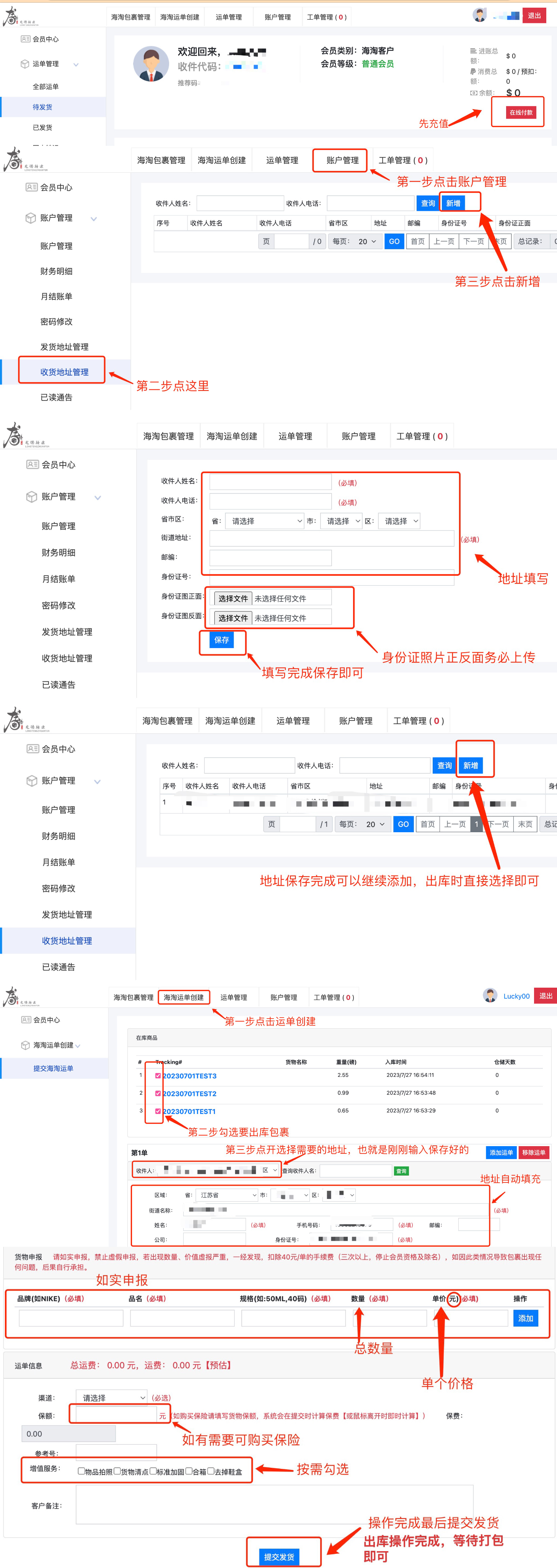Open the 江苏省 province dropdown
This screenshot has height=1568, width=557.
click(x=227, y=1195)
